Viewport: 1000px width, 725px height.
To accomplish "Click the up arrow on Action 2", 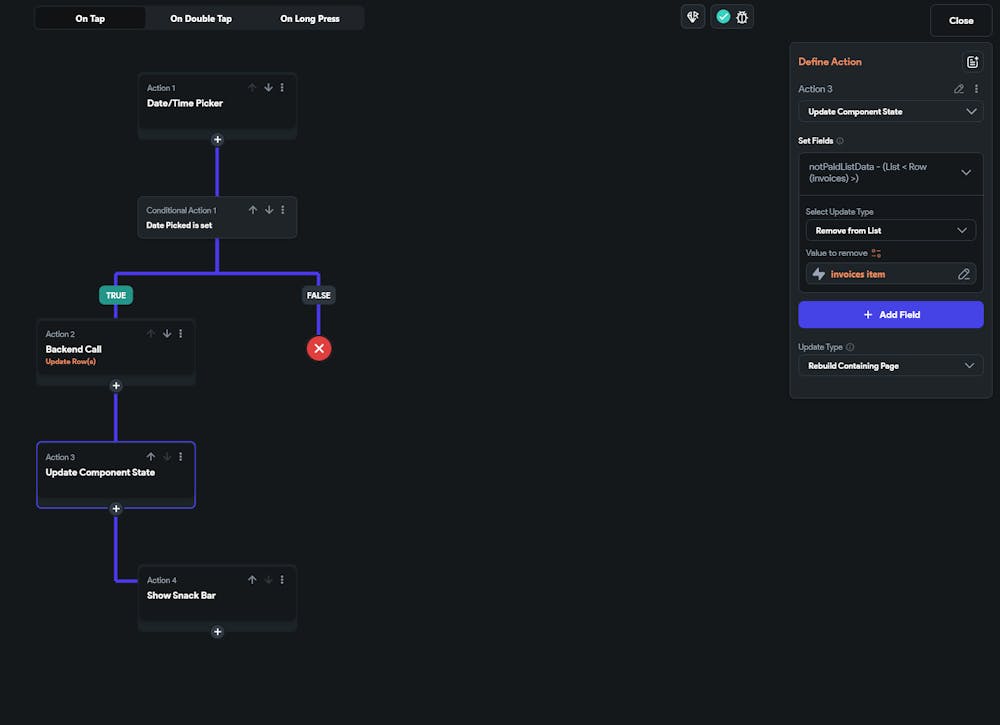I will point(151,333).
